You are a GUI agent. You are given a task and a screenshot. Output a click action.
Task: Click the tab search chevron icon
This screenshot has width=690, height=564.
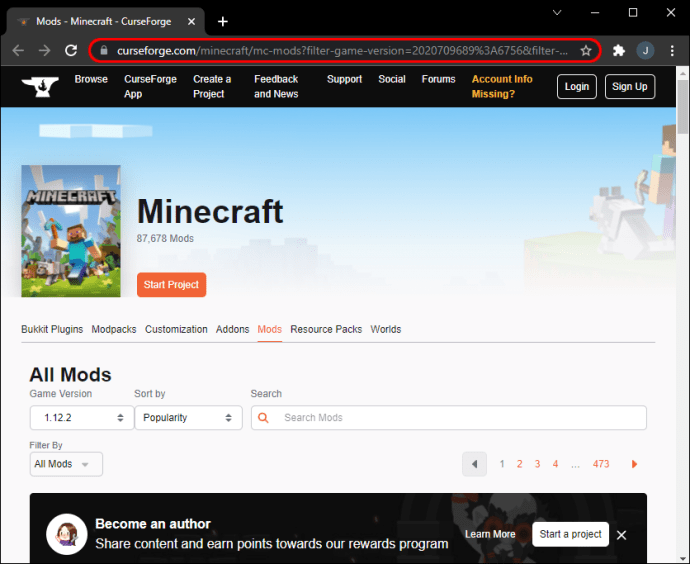[x=557, y=13]
